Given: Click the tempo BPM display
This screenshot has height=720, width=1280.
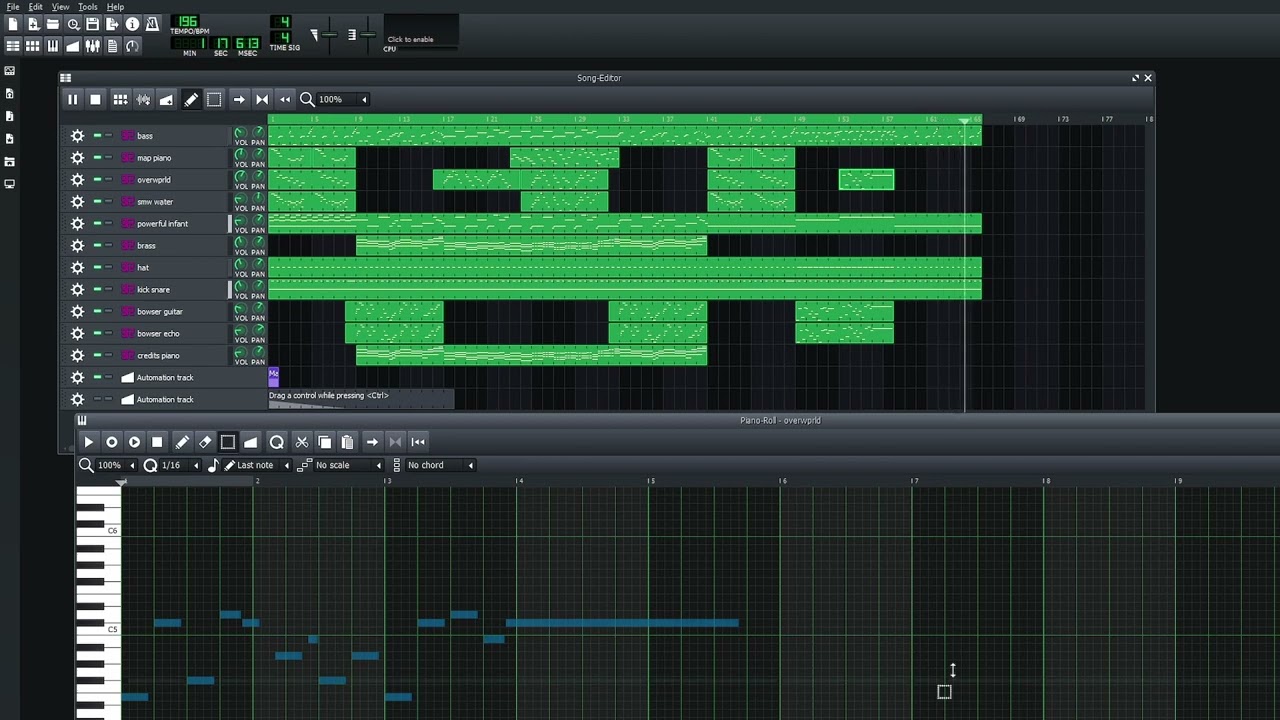Looking at the screenshot, I should click(185, 21).
